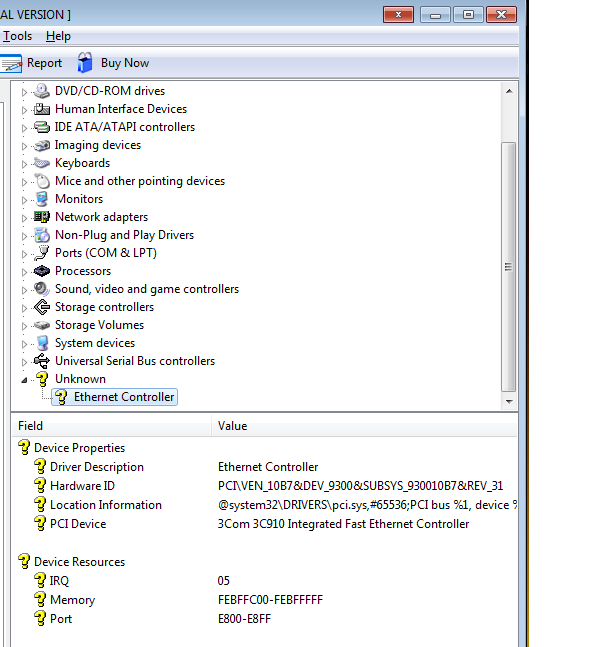
Task: Click the DVD/CD-ROM drives disc icon
Action: point(42,90)
